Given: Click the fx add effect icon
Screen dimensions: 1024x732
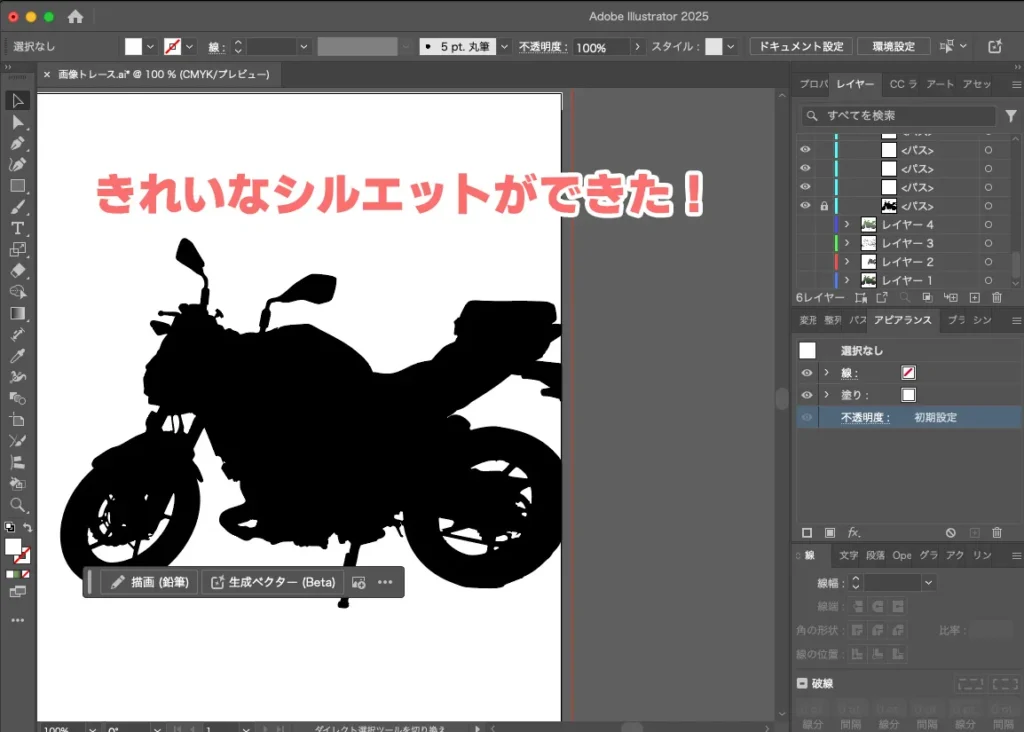Looking at the screenshot, I should pyautogui.click(x=854, y=533).
